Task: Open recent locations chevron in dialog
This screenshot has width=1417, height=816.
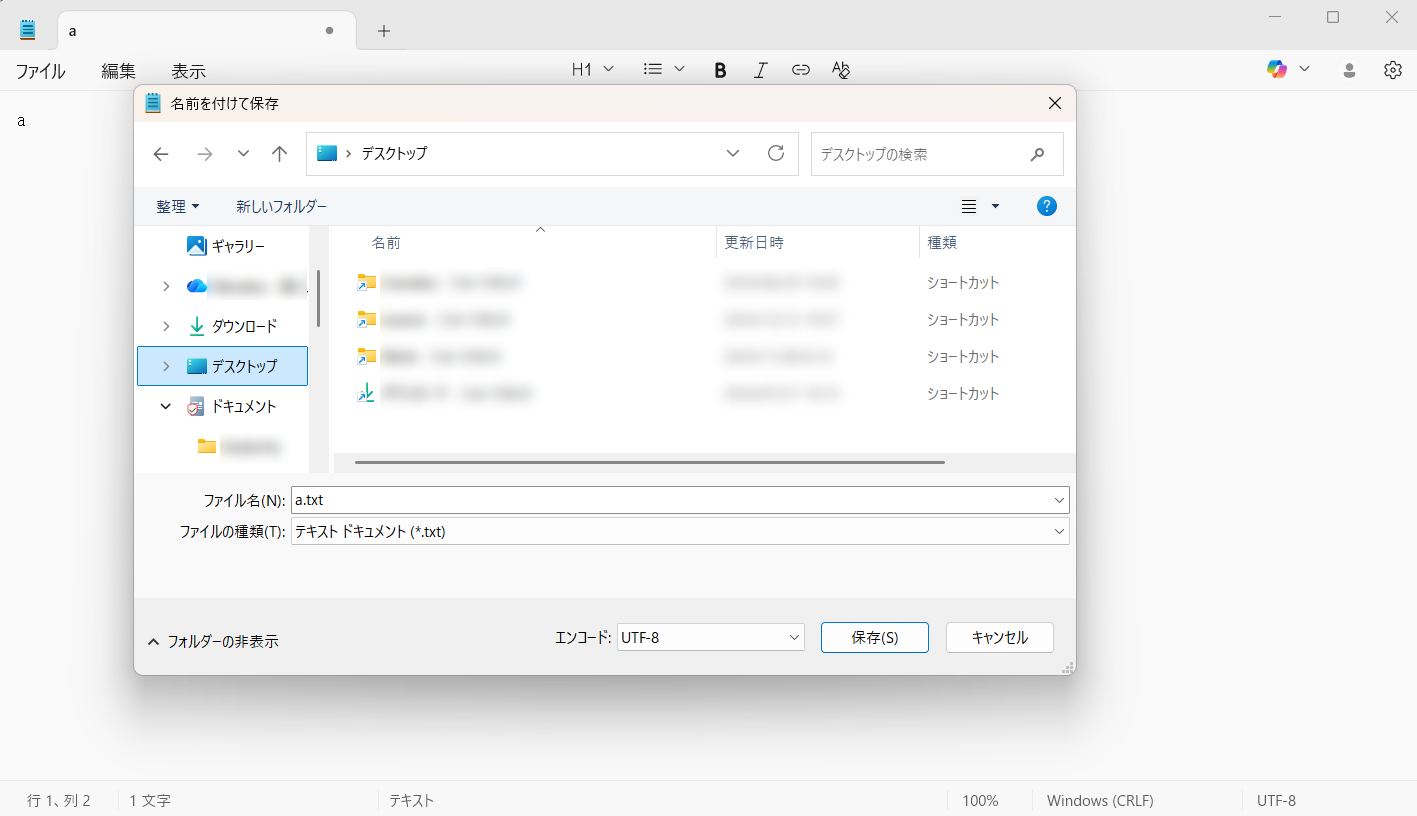Action: pos(243,154)
